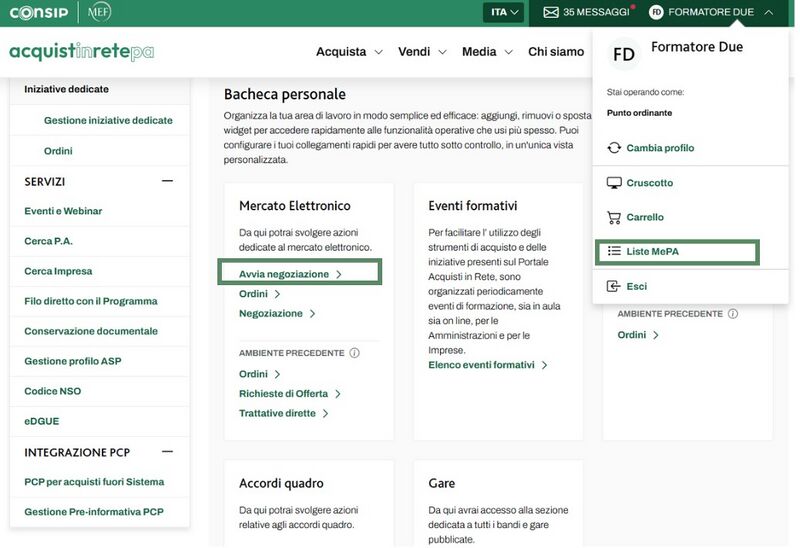The width and height of the screenshot is (800, 548).
Task: Click the Cruscotto monitor icon
Action: (614, 183)
